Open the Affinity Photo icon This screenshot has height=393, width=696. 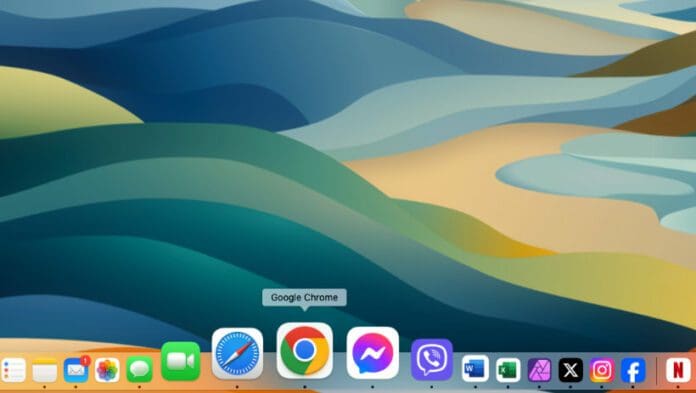(539, 370)
